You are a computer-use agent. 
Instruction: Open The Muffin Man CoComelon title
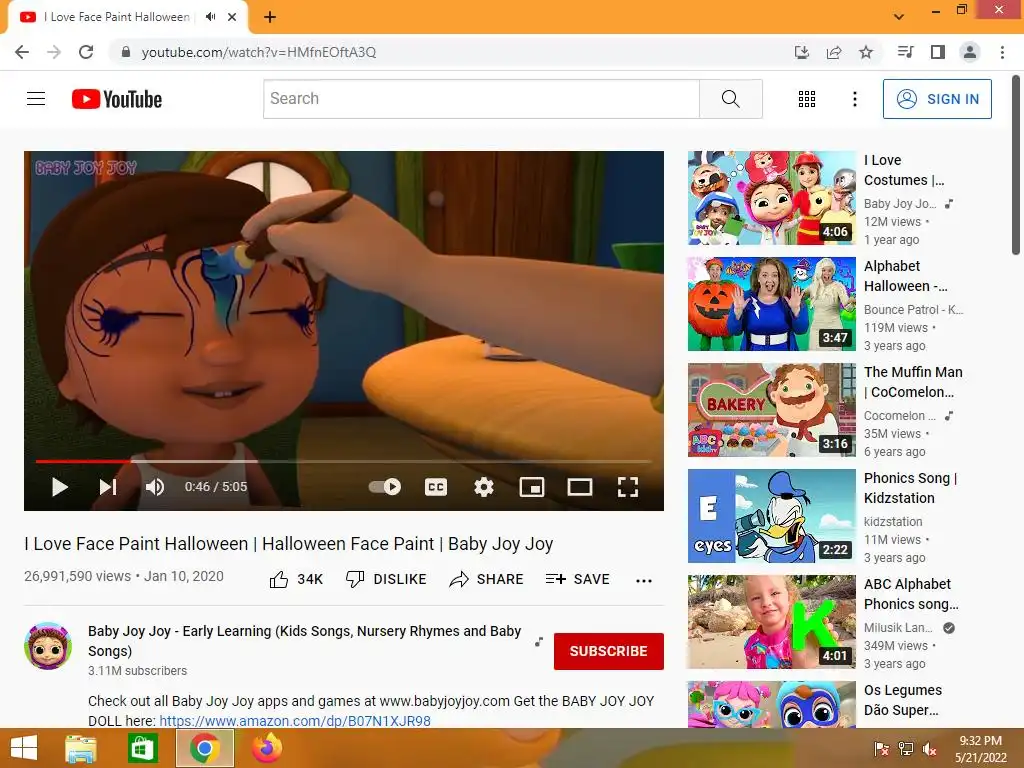pos(913,382)
